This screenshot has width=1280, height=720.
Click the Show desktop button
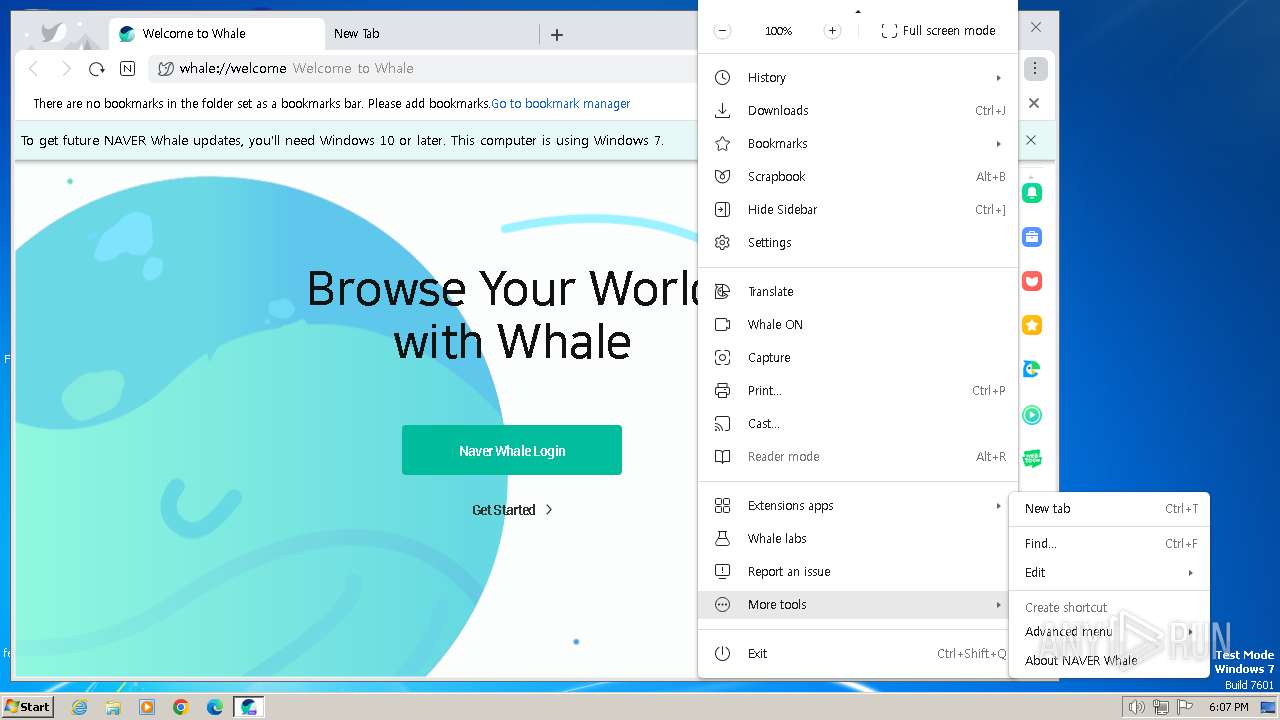1269,707
